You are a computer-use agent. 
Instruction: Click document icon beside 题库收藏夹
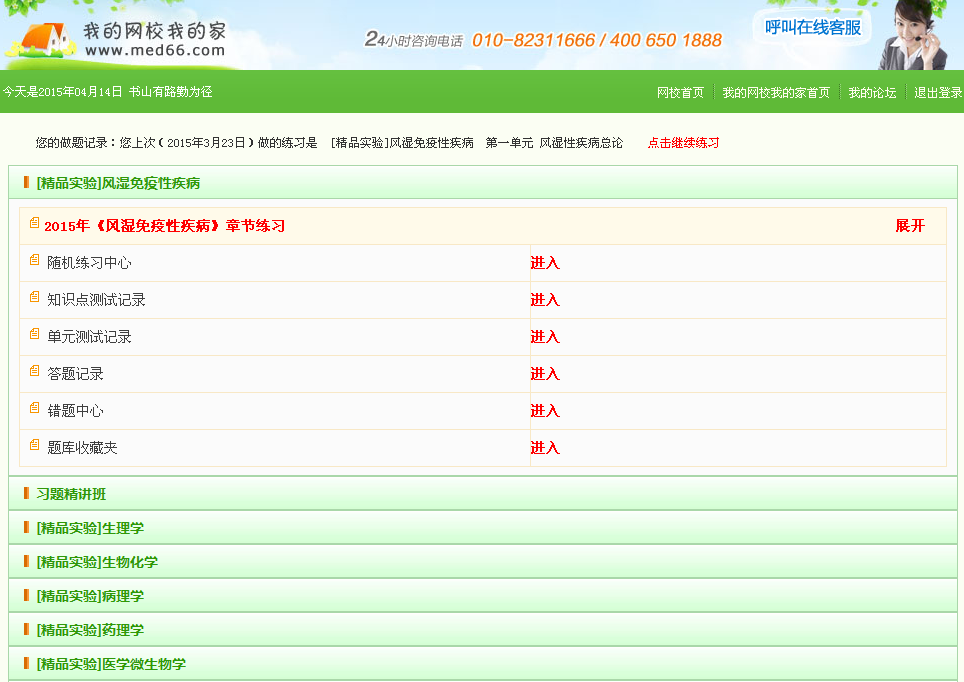click(35, 445)
